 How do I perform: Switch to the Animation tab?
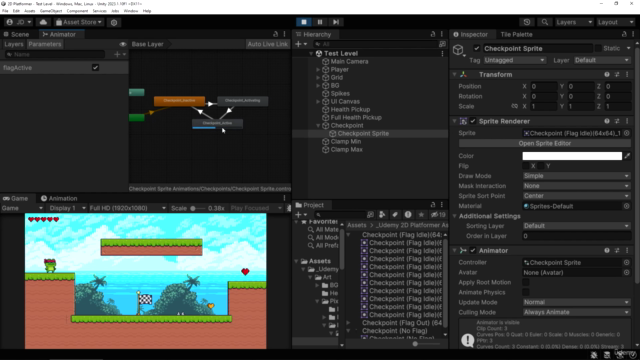click(x=59, y=198)
